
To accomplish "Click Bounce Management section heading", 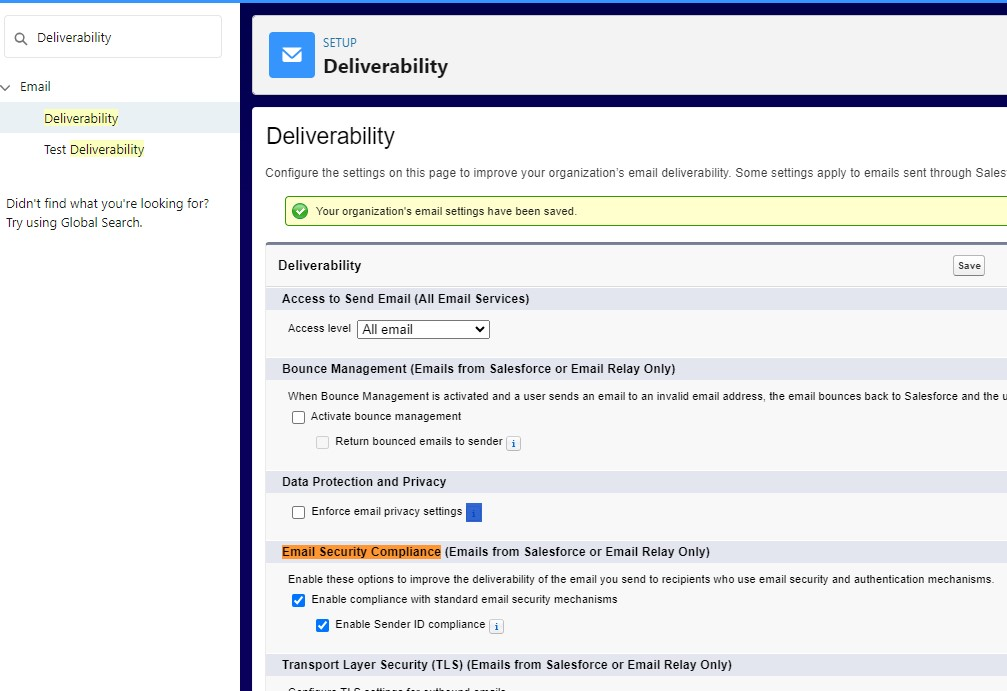I will pos(478,369).
